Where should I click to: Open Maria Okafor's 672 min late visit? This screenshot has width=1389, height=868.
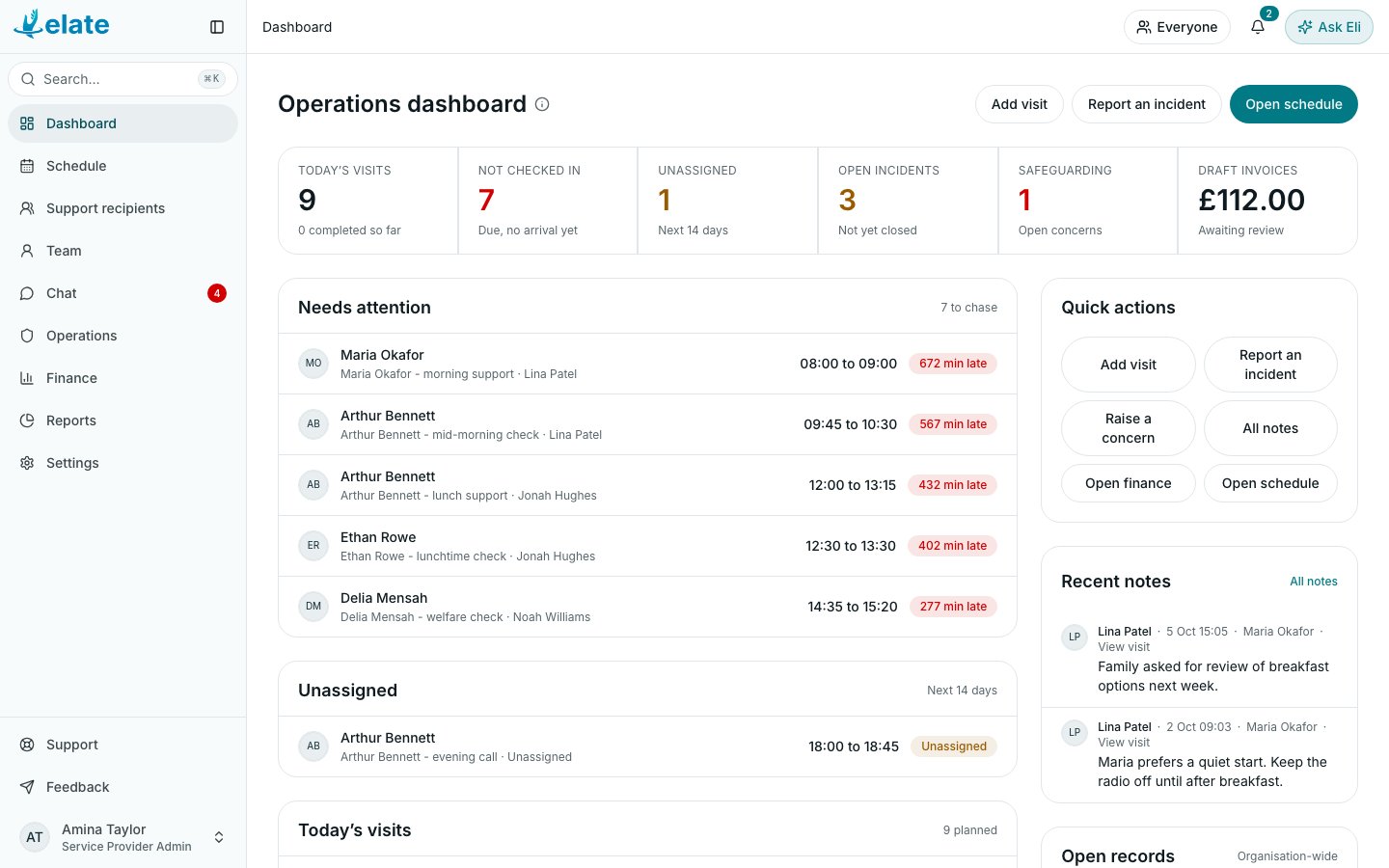point(647,364)
